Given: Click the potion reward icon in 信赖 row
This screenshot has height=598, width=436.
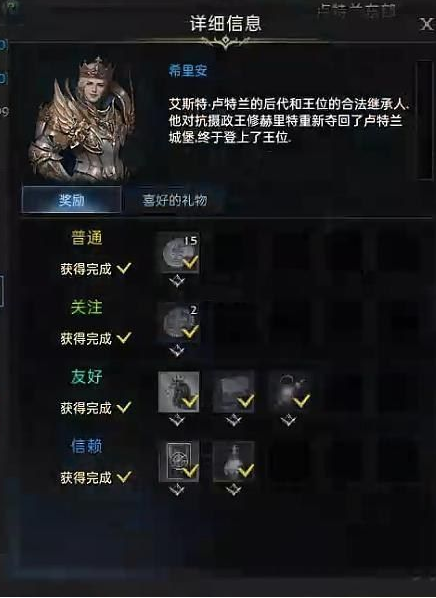Looking at the screenshot, I should tap(233, 461).
